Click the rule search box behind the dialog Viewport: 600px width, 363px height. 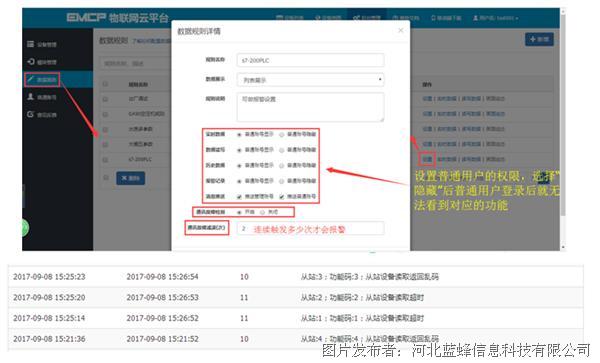(x=136, y=63)
